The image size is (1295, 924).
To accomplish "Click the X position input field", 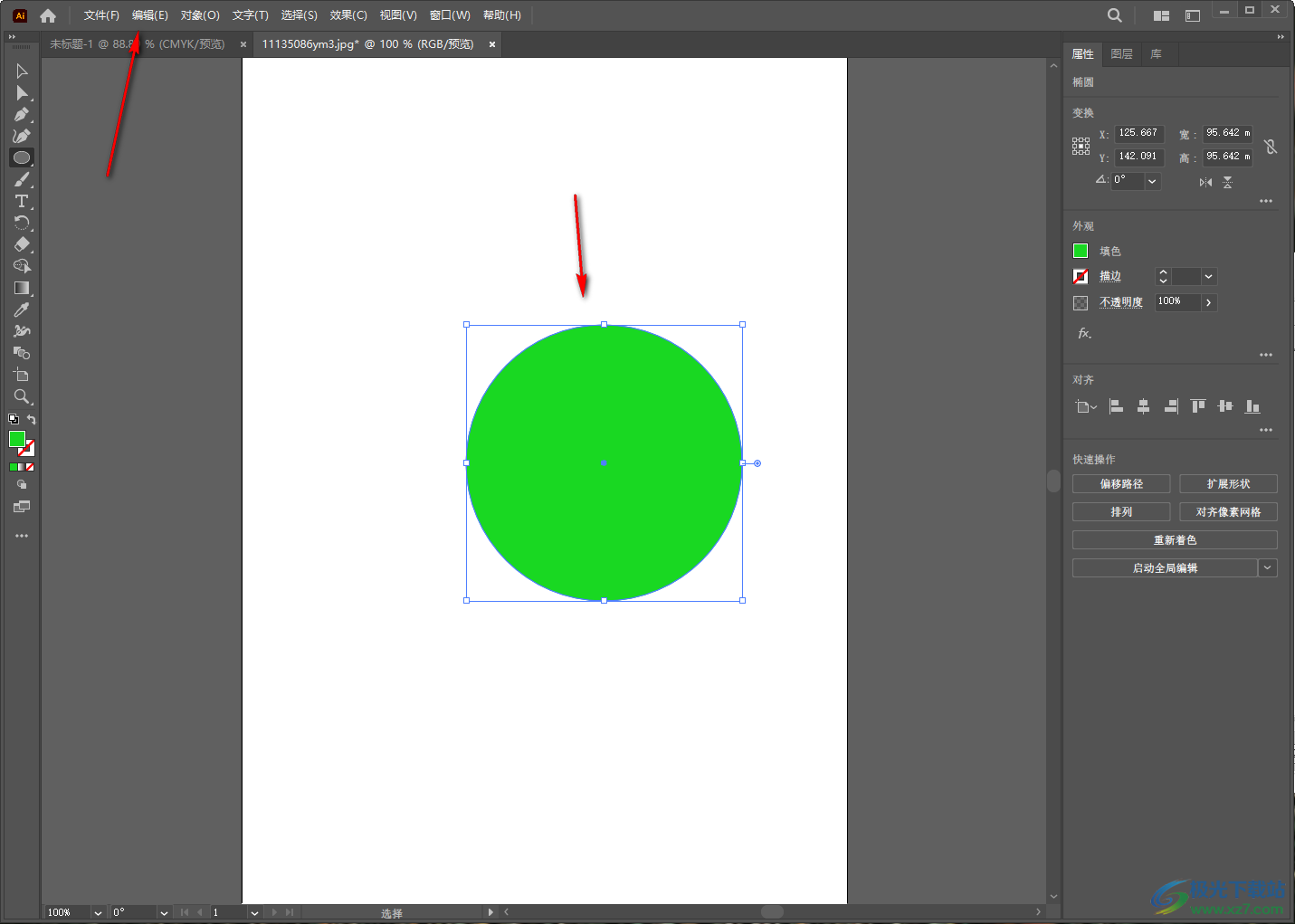I will 1138,133.
